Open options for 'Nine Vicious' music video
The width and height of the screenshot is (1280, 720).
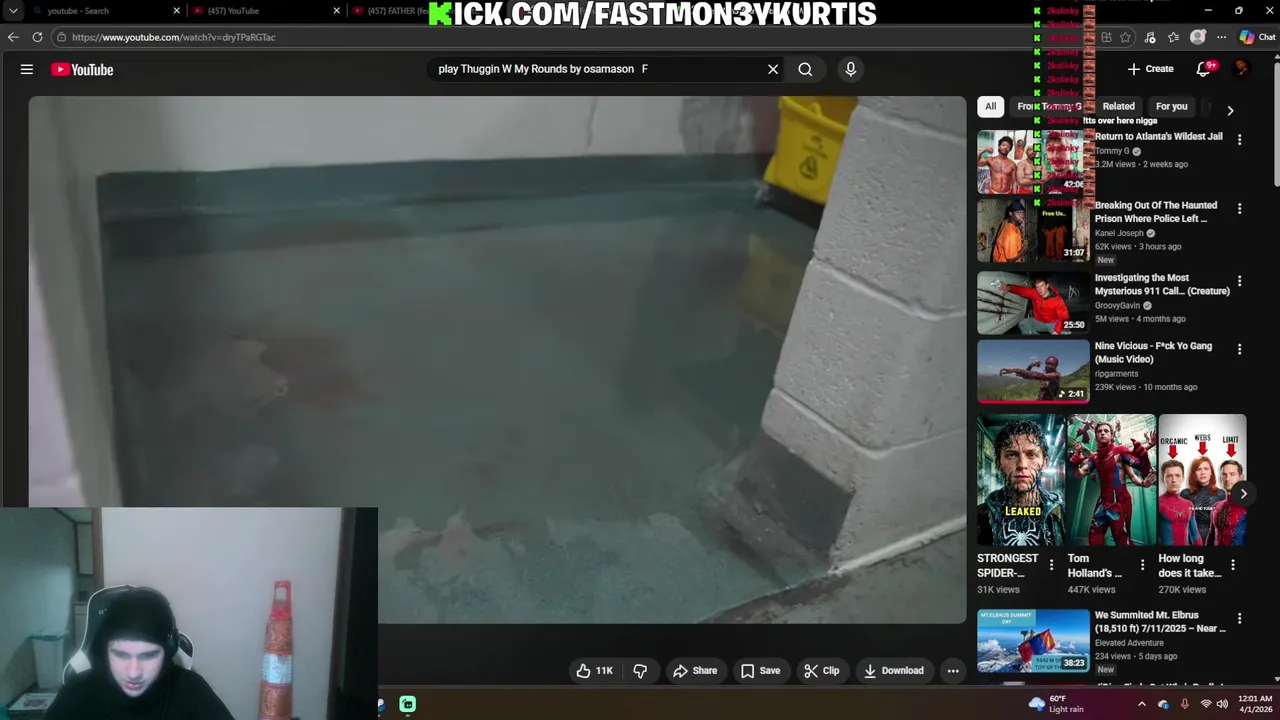pos(1239,349)
